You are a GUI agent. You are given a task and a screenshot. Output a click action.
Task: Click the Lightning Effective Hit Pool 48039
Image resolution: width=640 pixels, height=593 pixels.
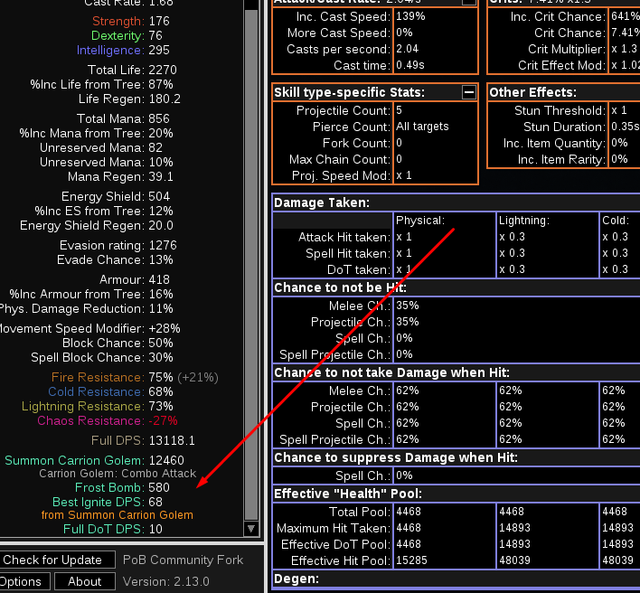pyautogui.click(x=515, y=561)
